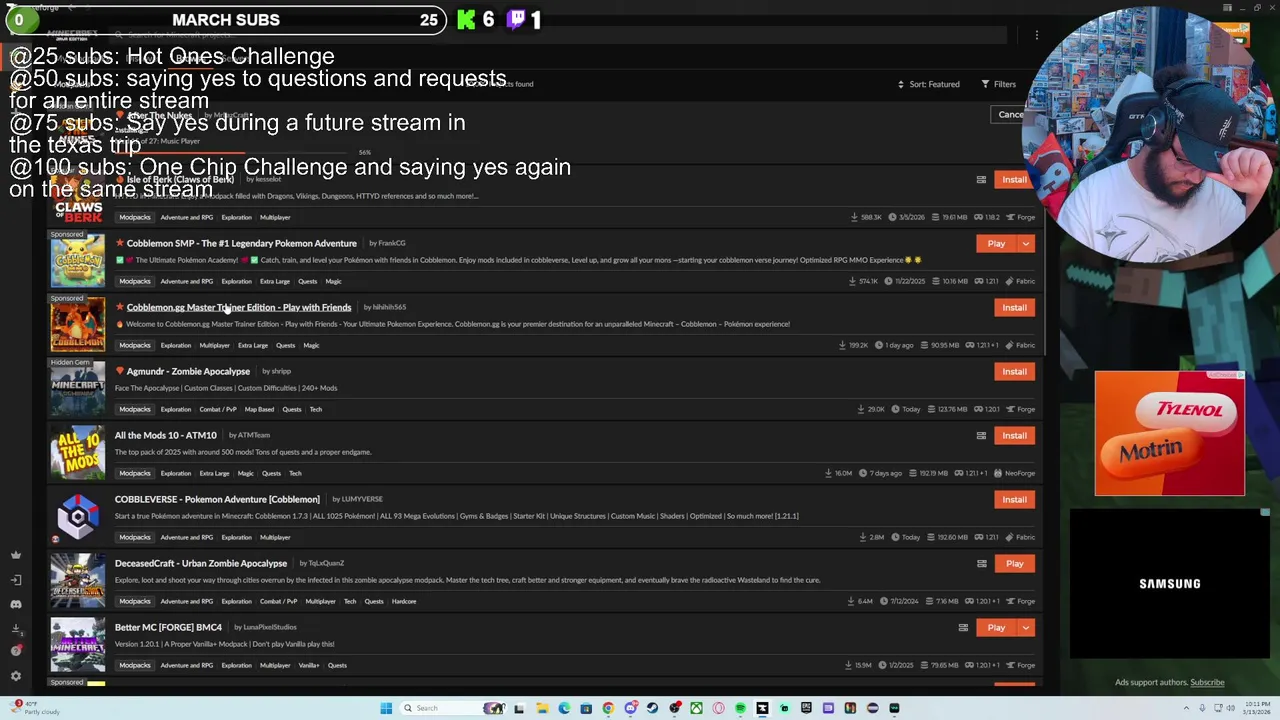
Task: Install Agmundr - Zombie Apocalypse modpack
Action: click(x=1014, y=372)
